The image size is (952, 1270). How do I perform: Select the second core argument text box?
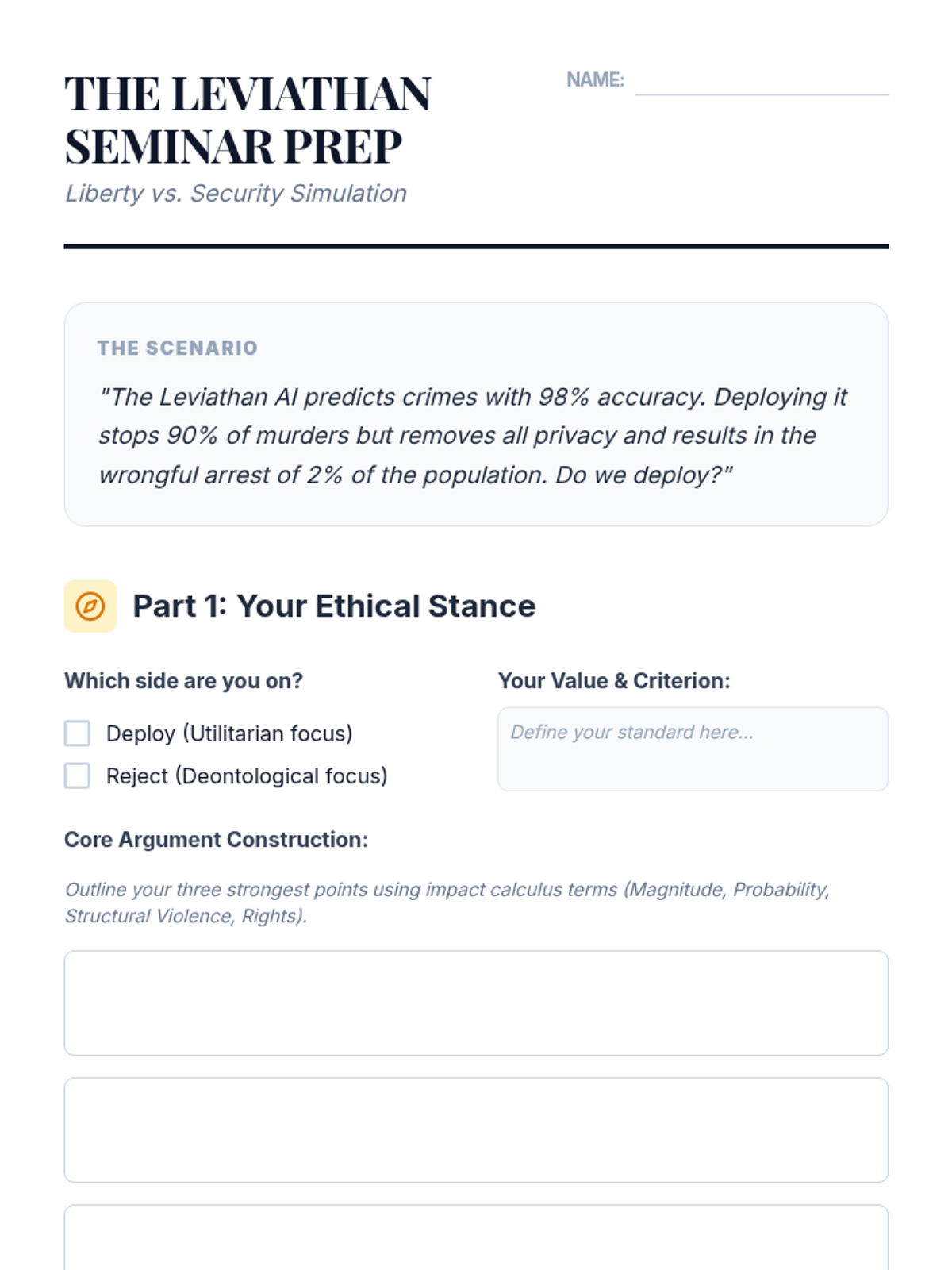(476, 1130)
